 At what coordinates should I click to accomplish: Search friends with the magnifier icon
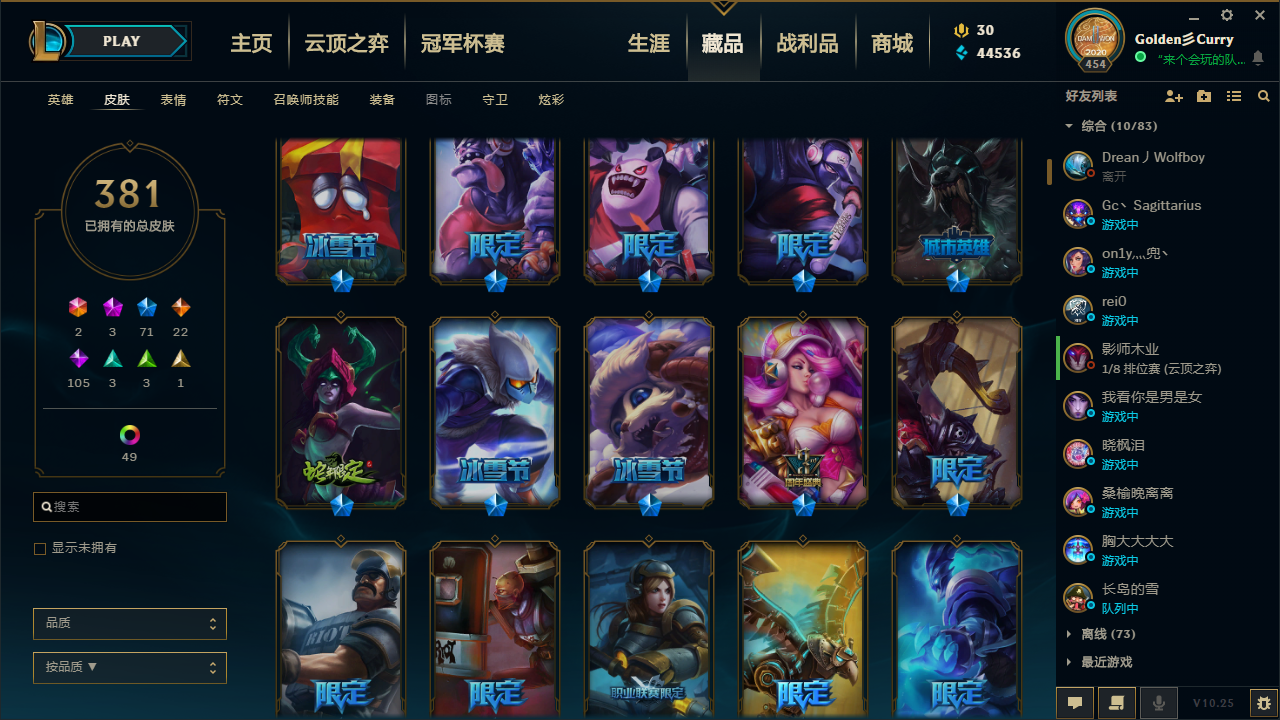(x=1264, y=96)
